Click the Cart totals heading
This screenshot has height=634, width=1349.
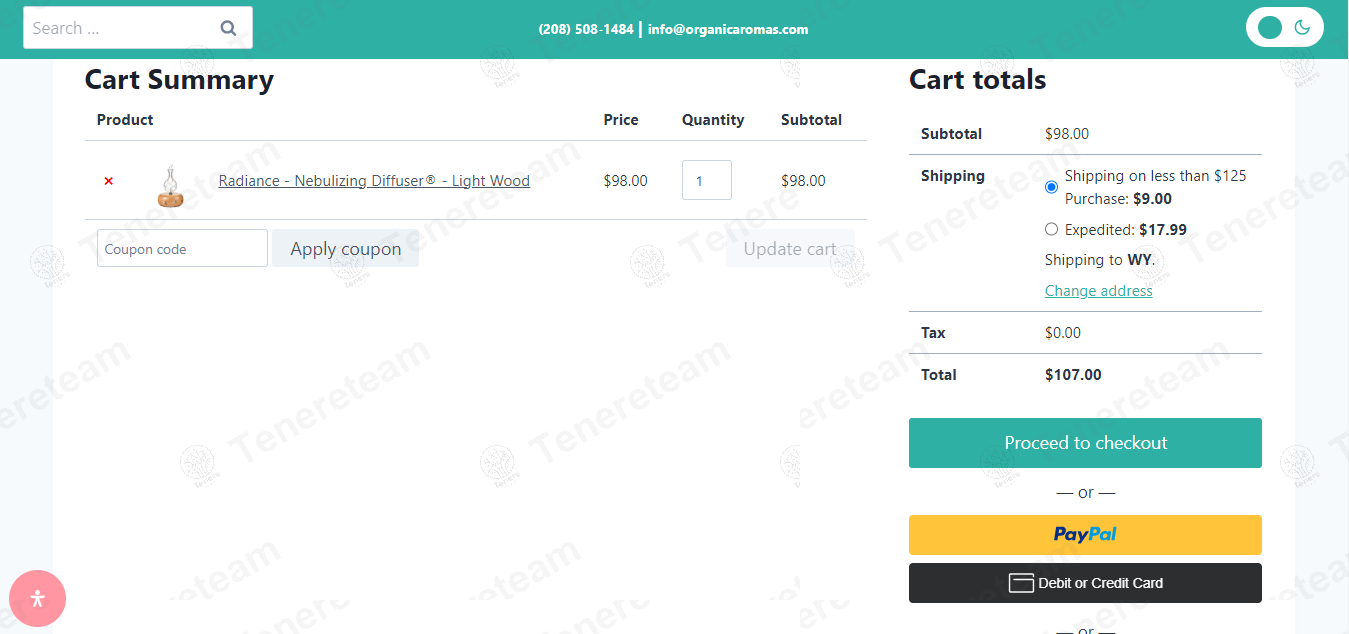coord(978,80)
